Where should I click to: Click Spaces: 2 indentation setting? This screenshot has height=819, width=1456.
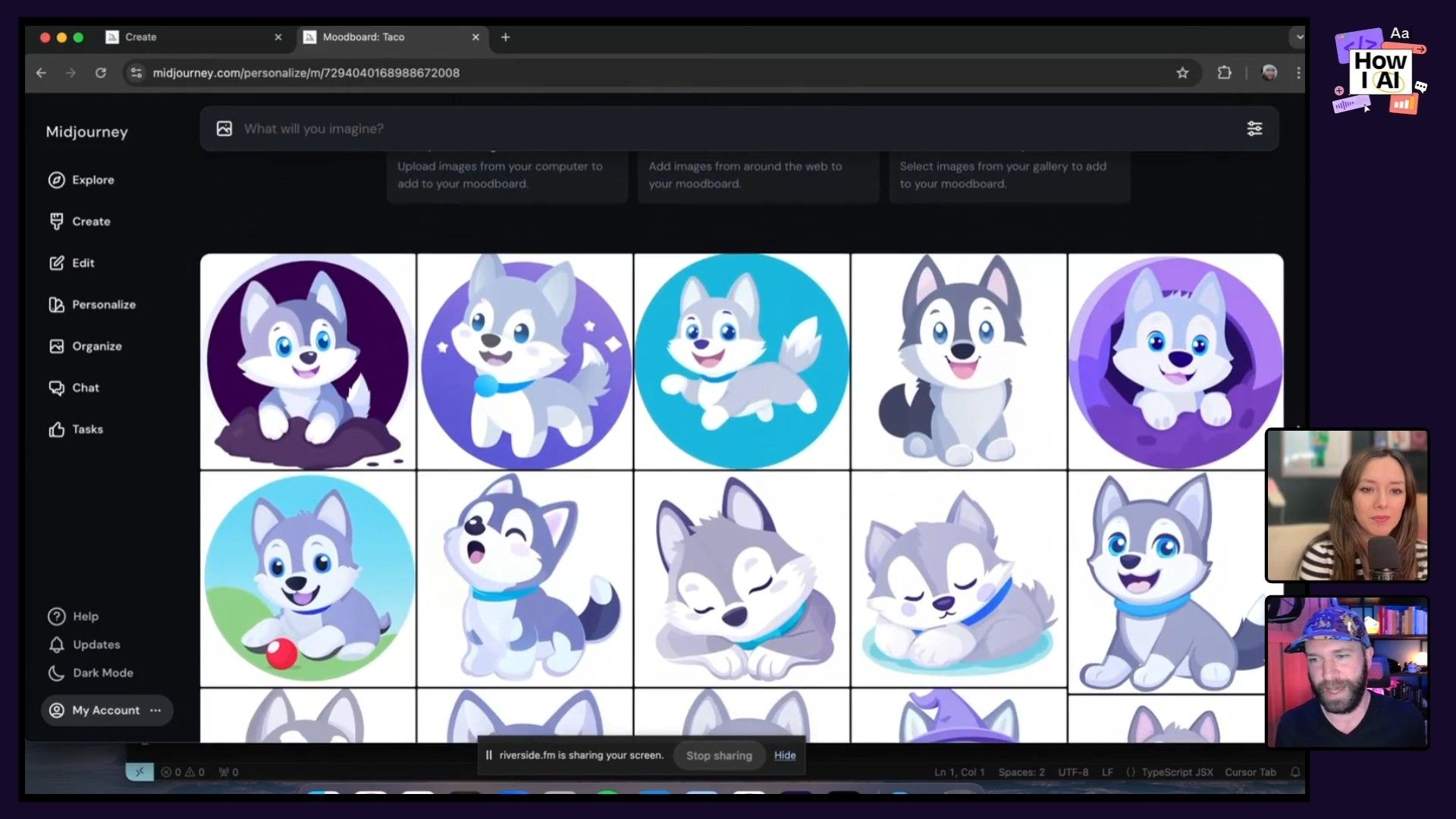[1021, 772]
